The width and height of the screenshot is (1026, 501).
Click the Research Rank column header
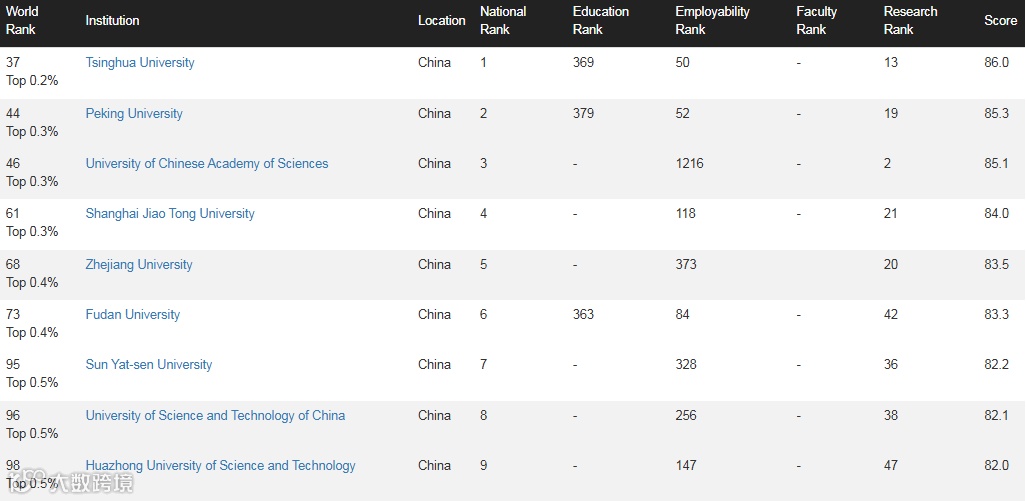[910, 21]
